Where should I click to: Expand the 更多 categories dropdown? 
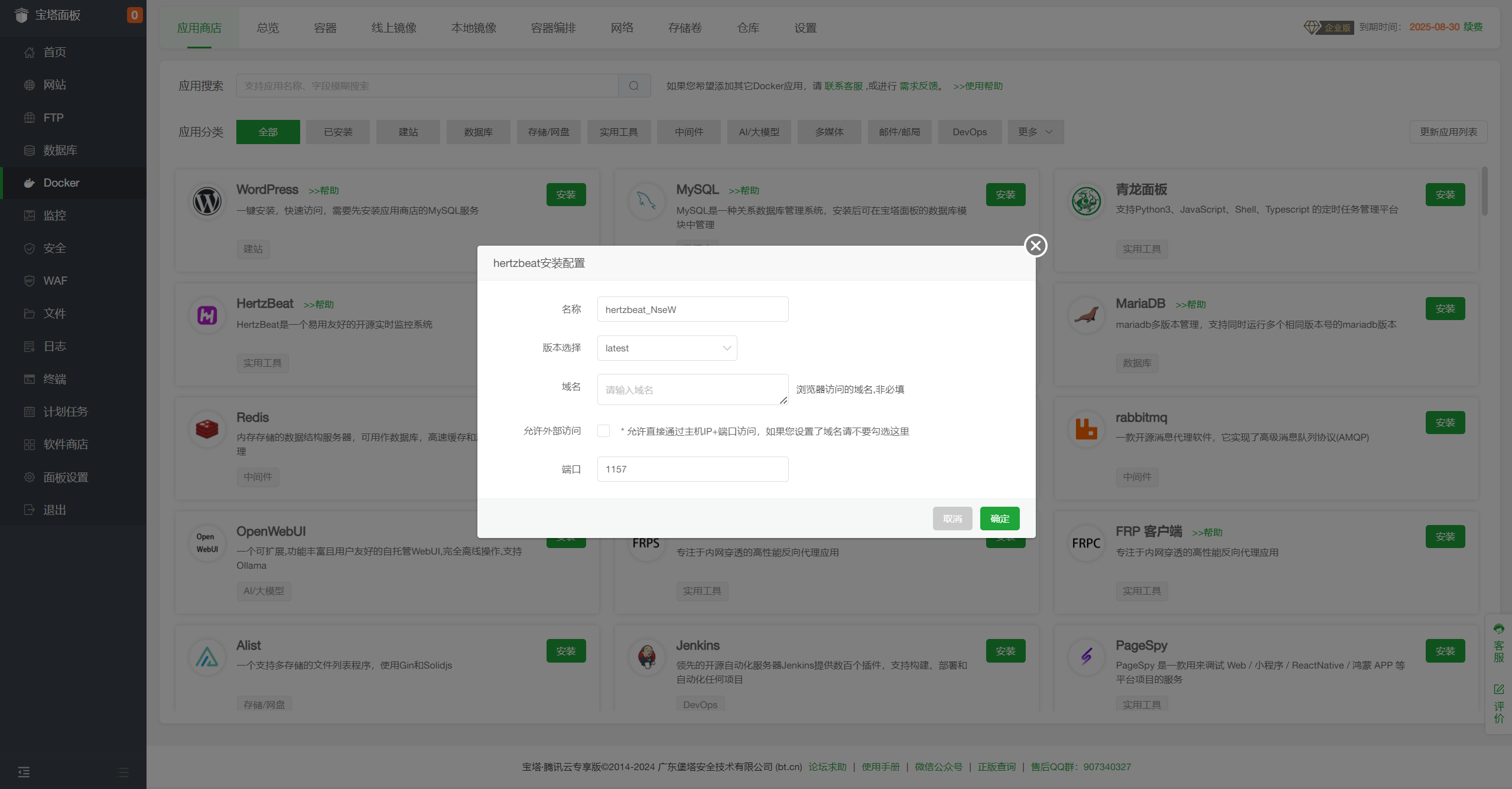pos(1035,132)
